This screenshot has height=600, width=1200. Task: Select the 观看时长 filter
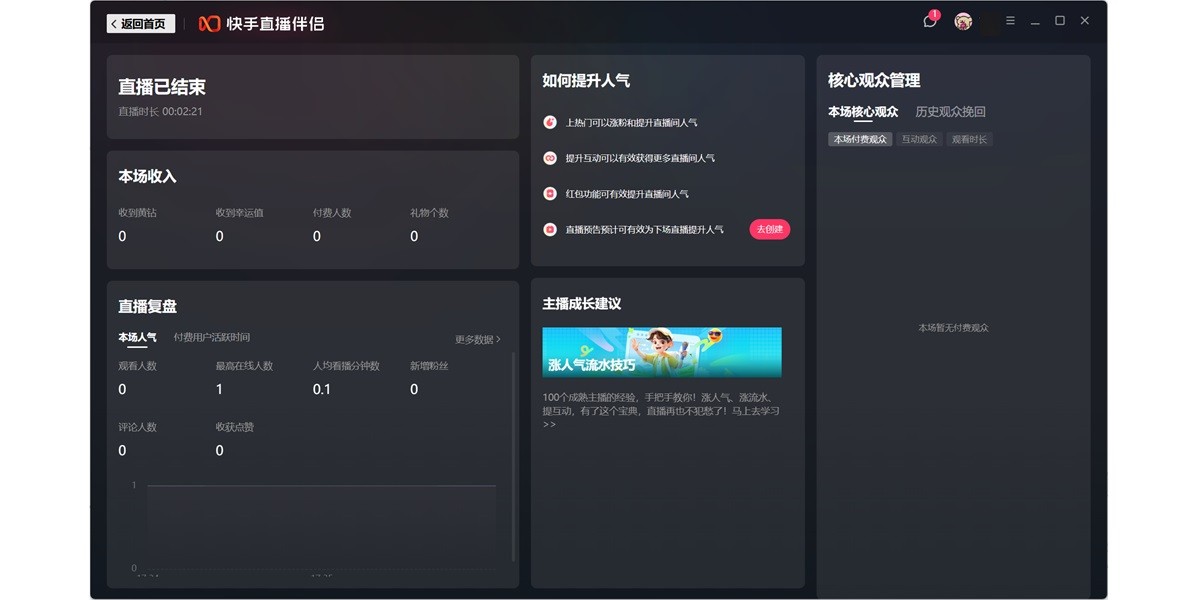point(969,140)
